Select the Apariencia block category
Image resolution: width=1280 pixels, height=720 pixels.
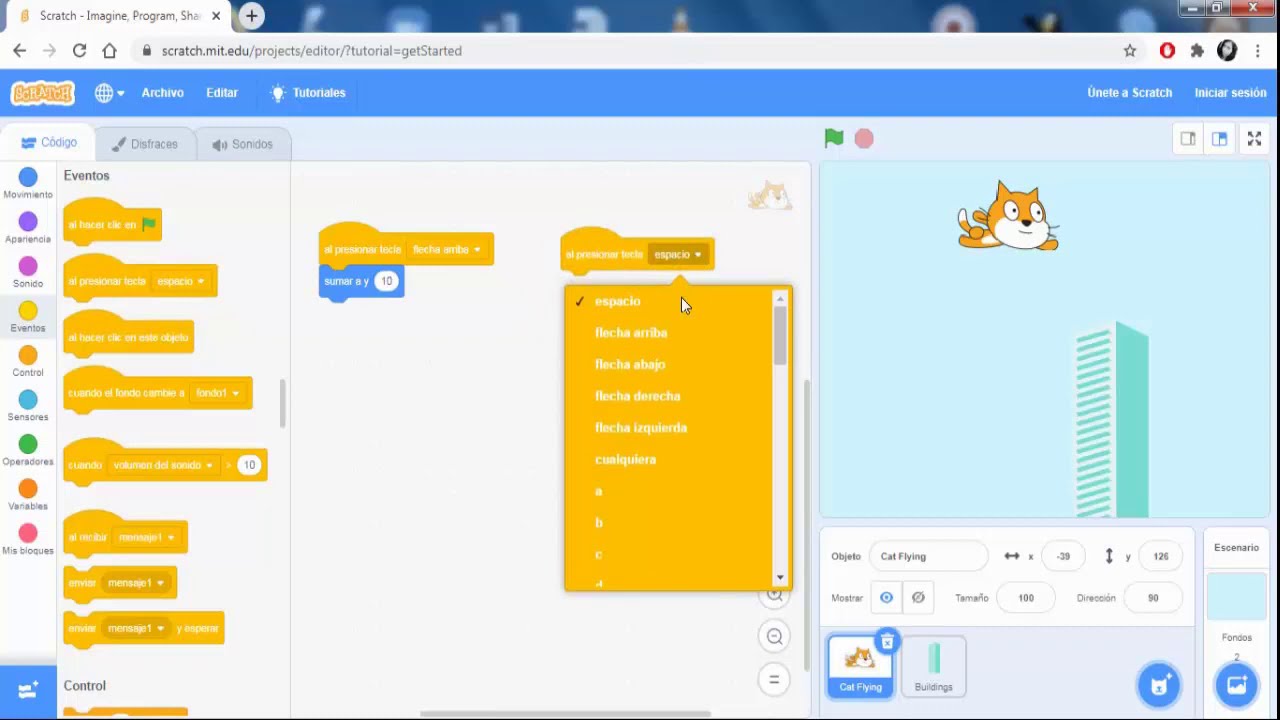28,228
